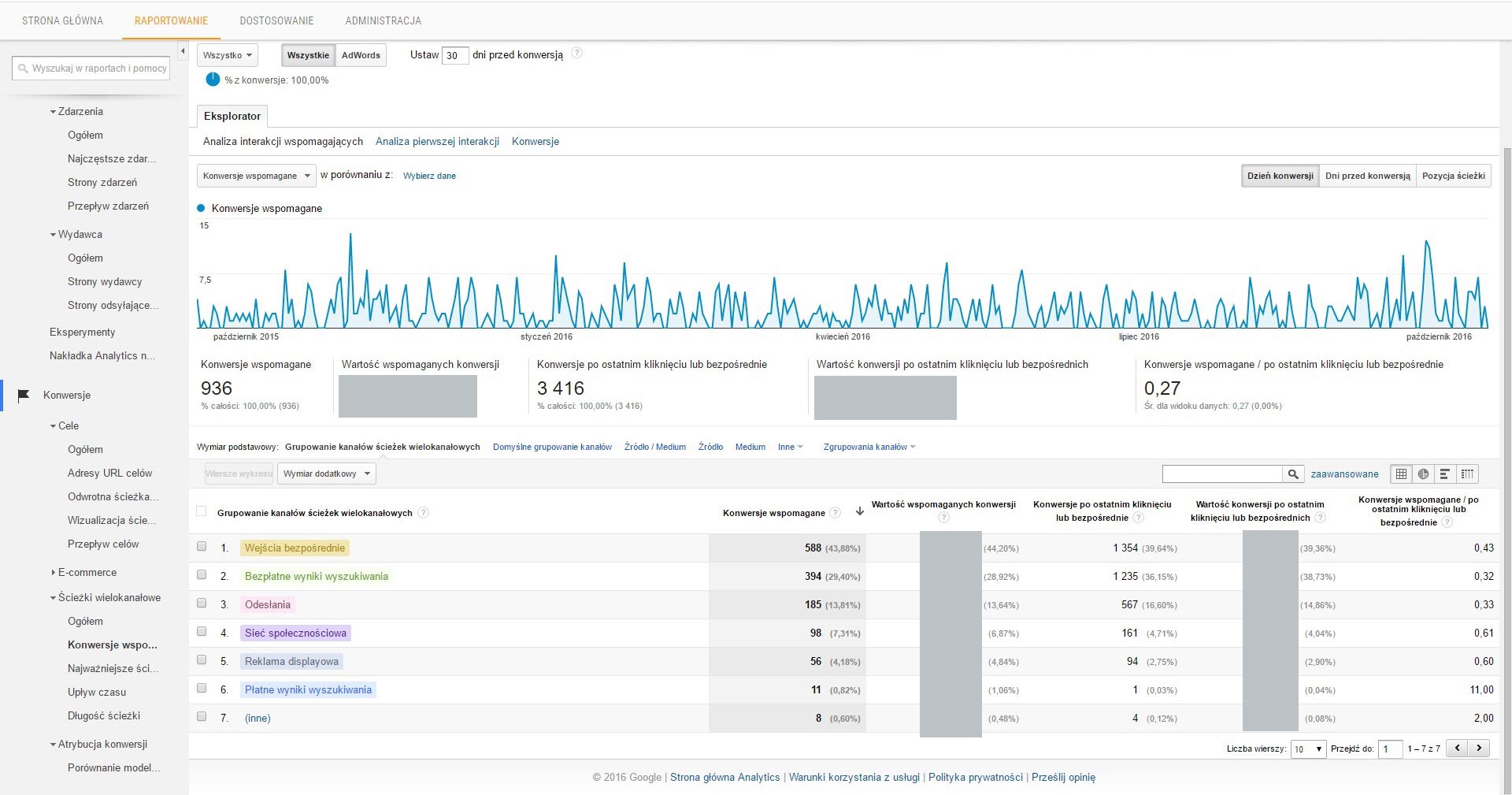Open help icon under Wartość wspomaganych konwersji
This screenshot has height=795, width=1512.
(943, 518)
